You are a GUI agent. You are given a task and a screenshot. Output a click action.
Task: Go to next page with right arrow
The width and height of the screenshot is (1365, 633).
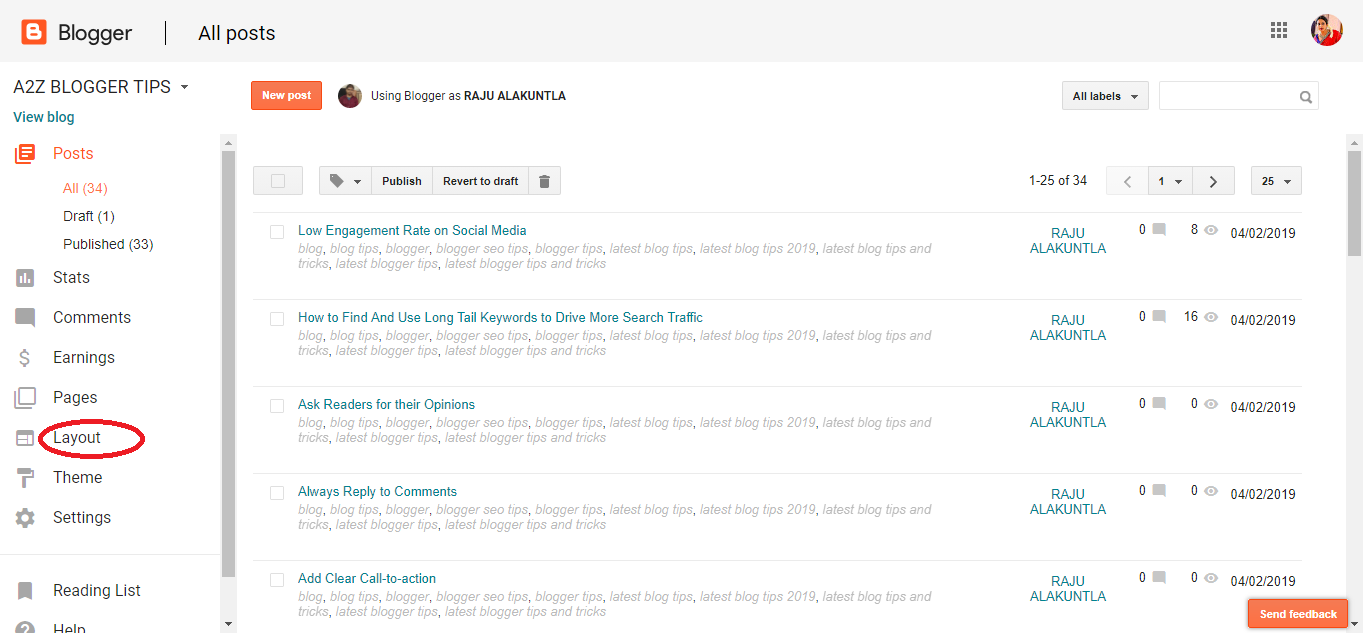click(1212, 180)
